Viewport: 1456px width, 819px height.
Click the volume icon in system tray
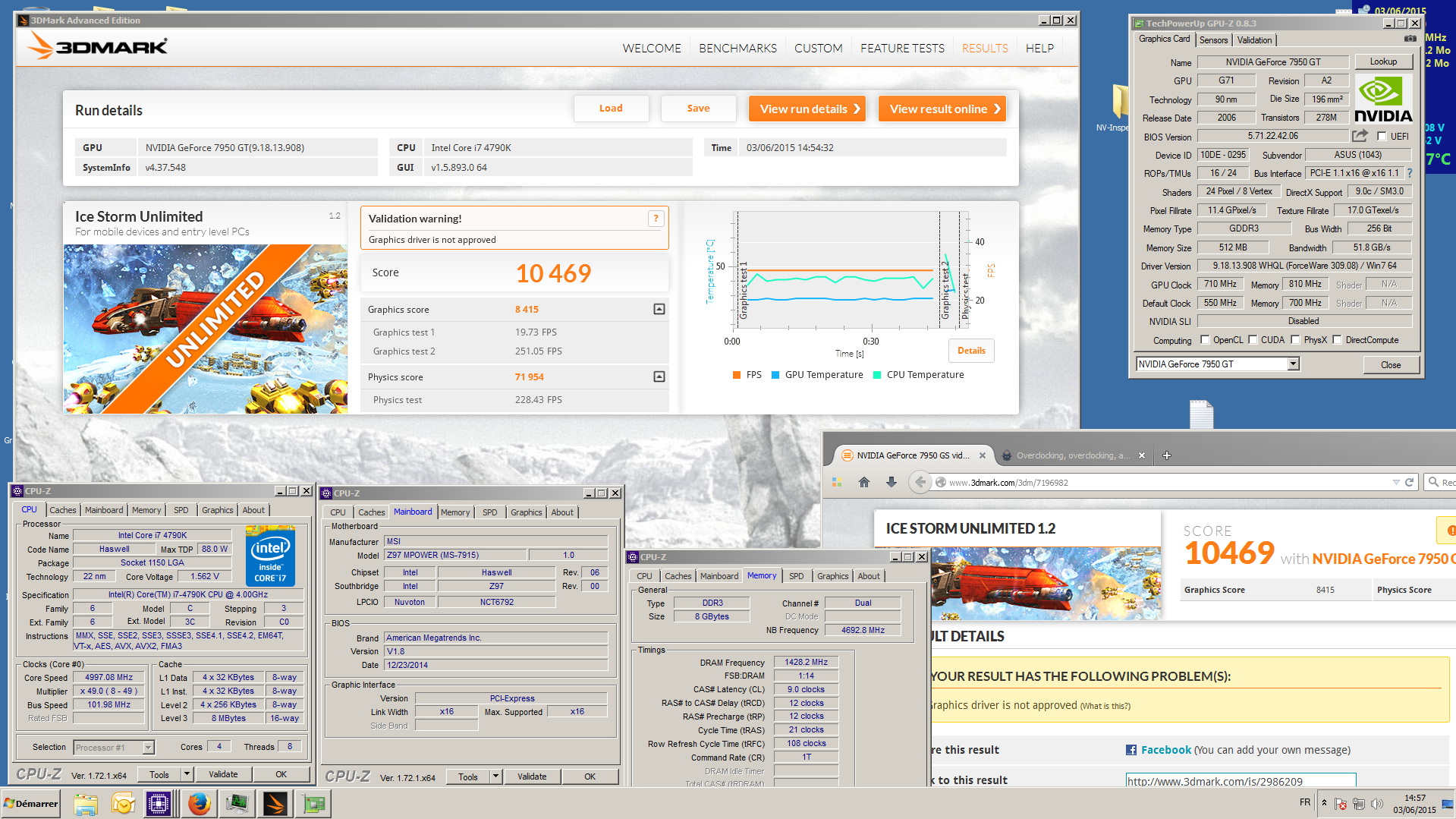[x=1377, y=803]
